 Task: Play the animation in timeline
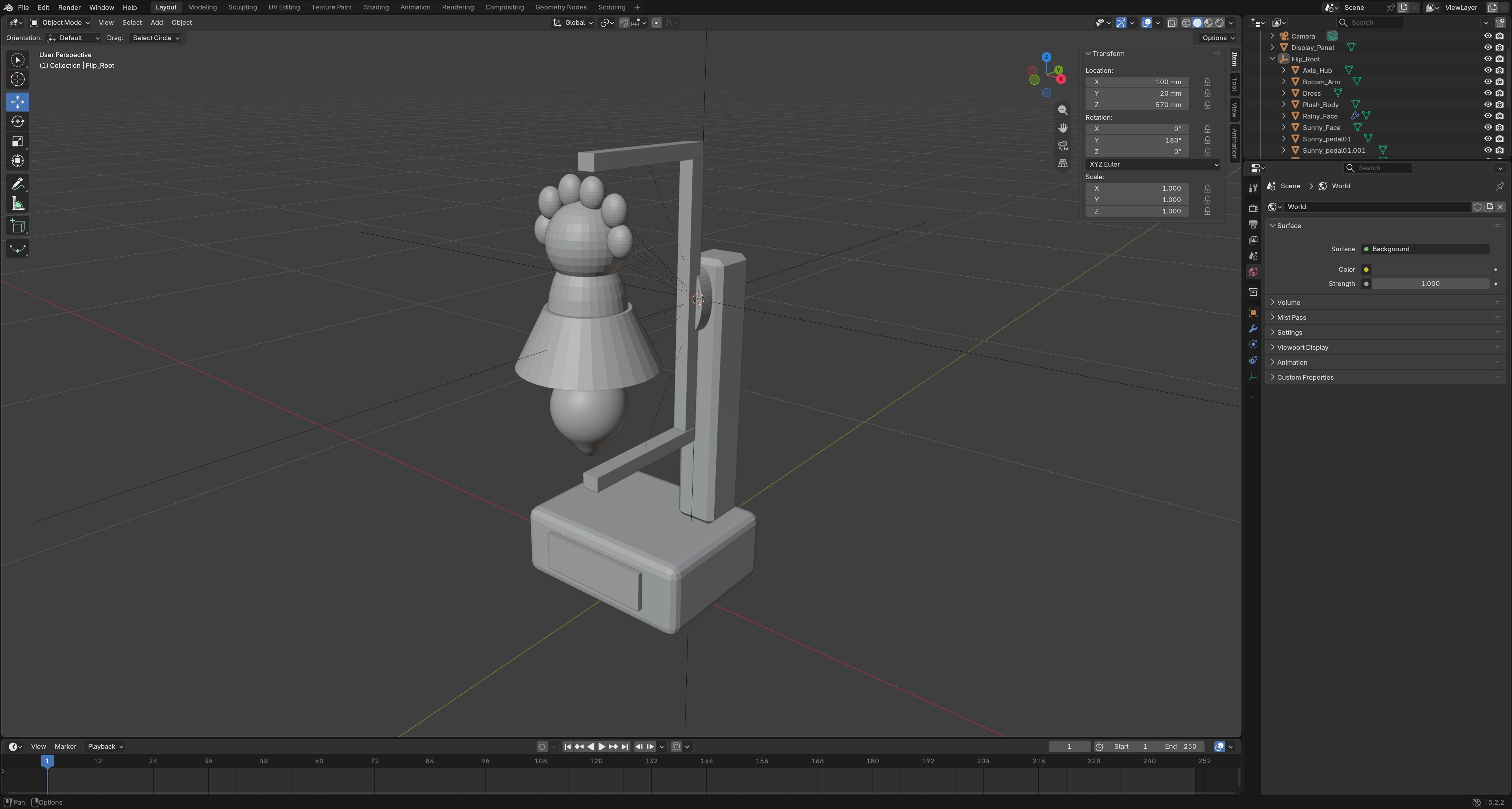tap(602, 747)
